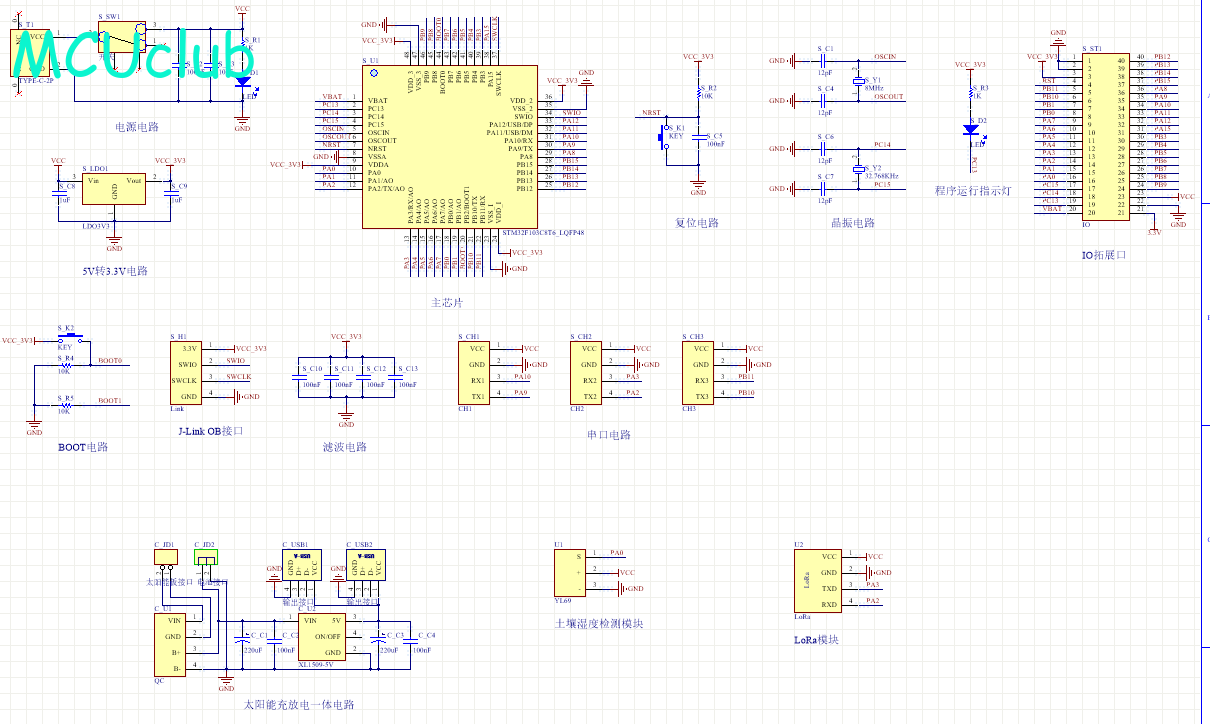The height and width of the screenshot is (724, 1210).
Task: Click the '32.768KHz' crystal value text
Action: point(882,175)
